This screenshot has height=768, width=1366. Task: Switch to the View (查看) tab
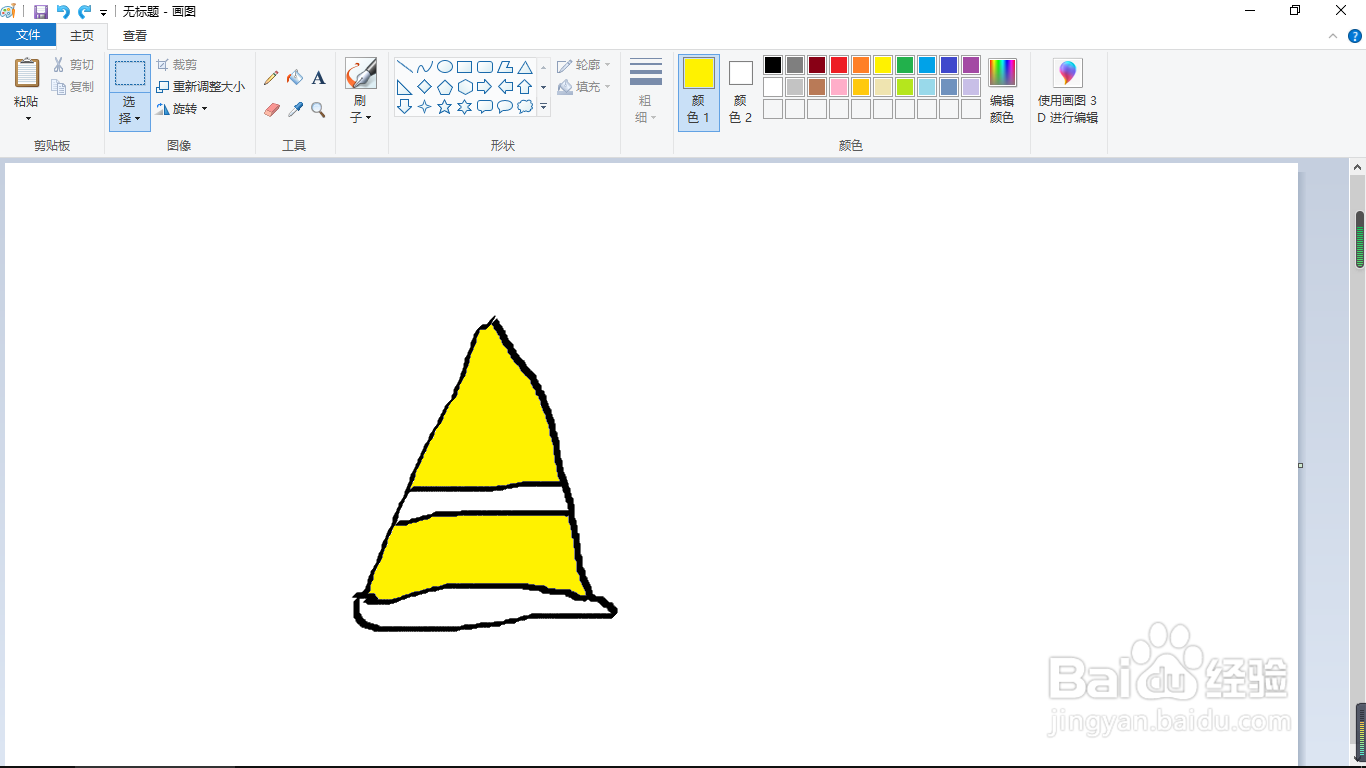[135, 35]
